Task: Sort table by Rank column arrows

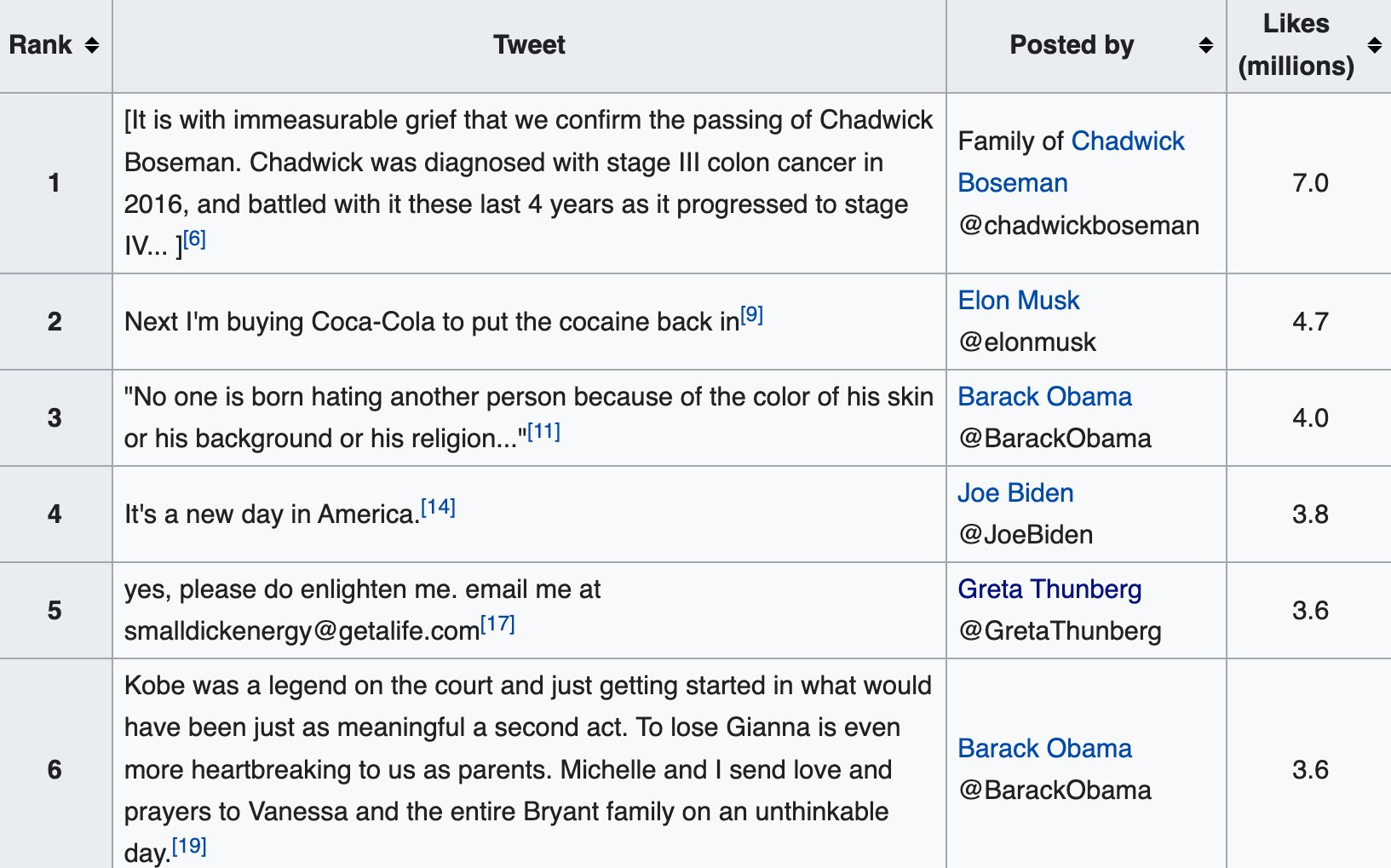Action: point(92,45)
